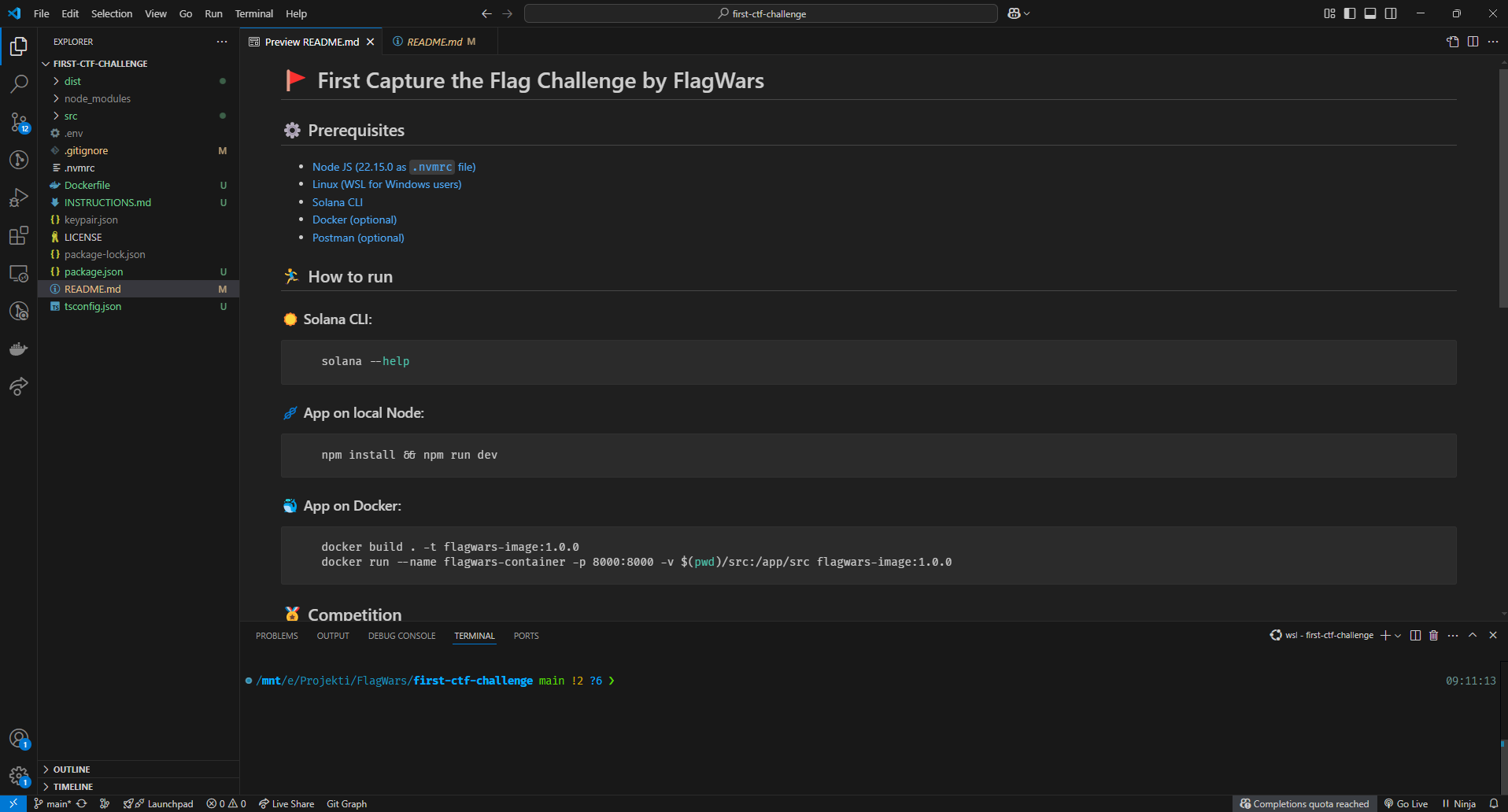Open terminal panel More Actions ellipsis

pyautogui.click(x=1453, y=635)
